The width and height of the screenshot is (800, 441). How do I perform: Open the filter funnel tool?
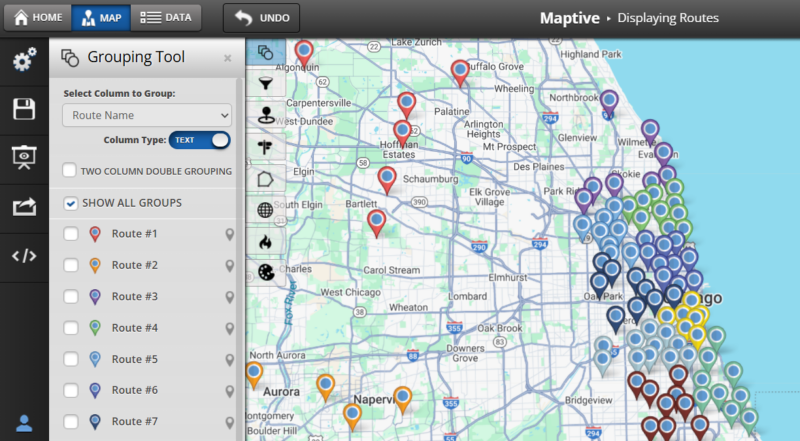[265, 83]
